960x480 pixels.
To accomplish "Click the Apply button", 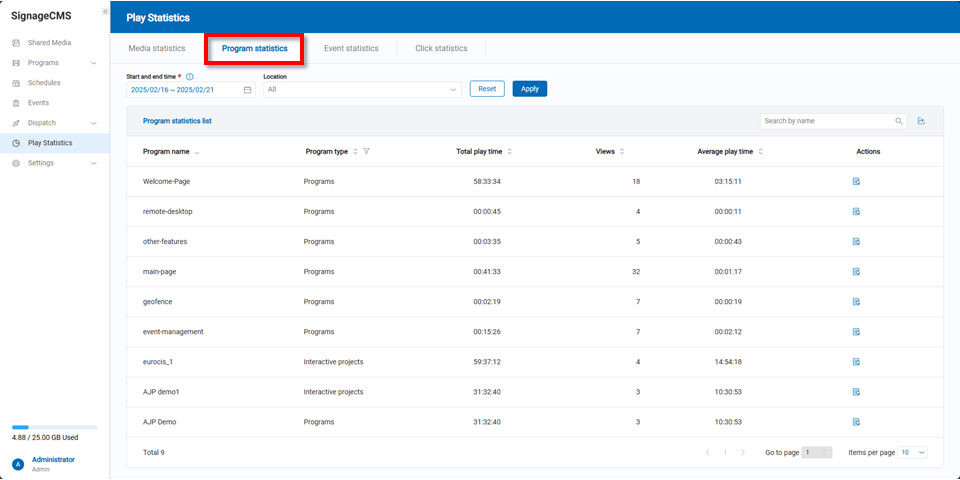I will [529, 89].
